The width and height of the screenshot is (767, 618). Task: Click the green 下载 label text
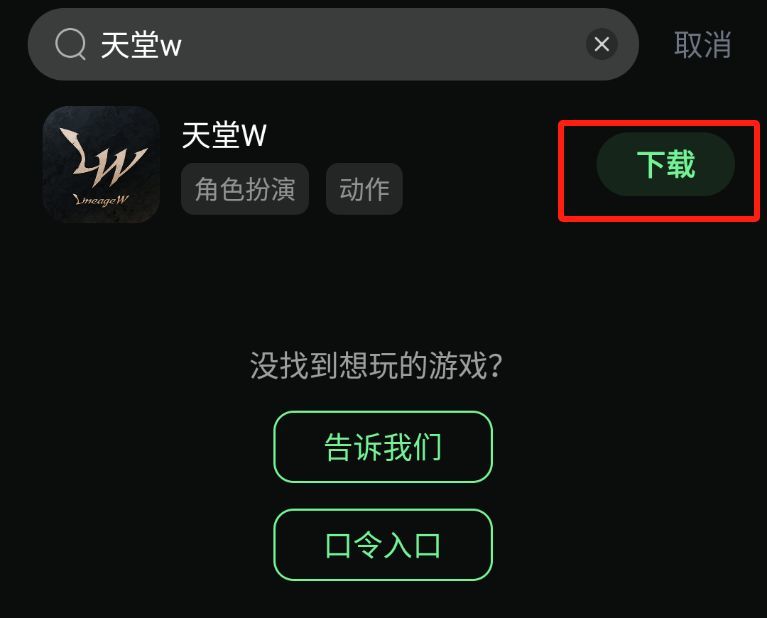click(x=666, y=164)
